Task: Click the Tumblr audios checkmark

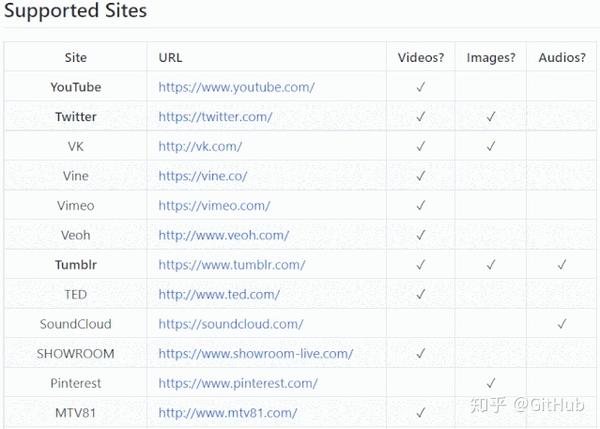Action: [x=562, y=265]
